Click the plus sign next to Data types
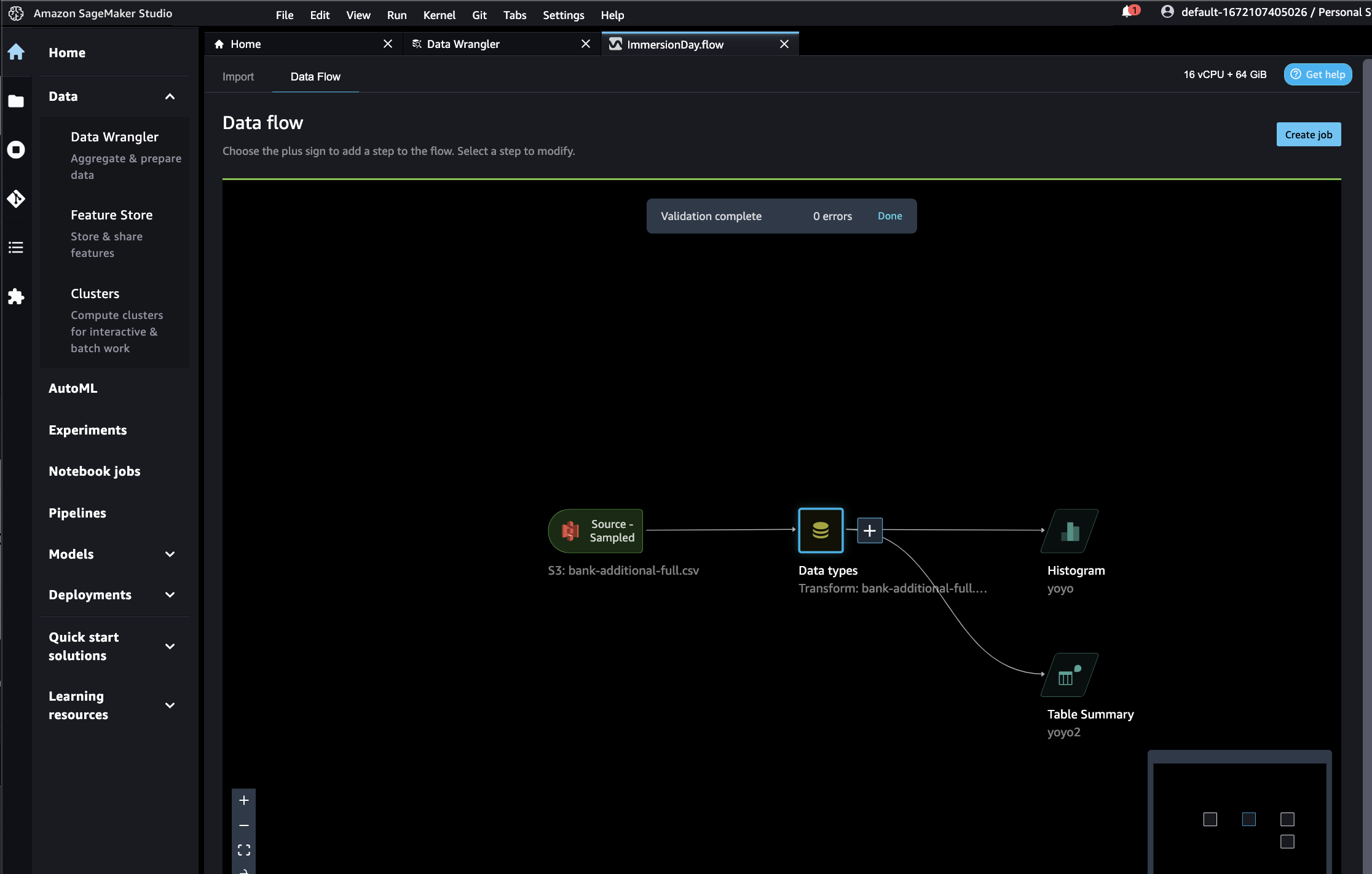 (x=869, y=530)
